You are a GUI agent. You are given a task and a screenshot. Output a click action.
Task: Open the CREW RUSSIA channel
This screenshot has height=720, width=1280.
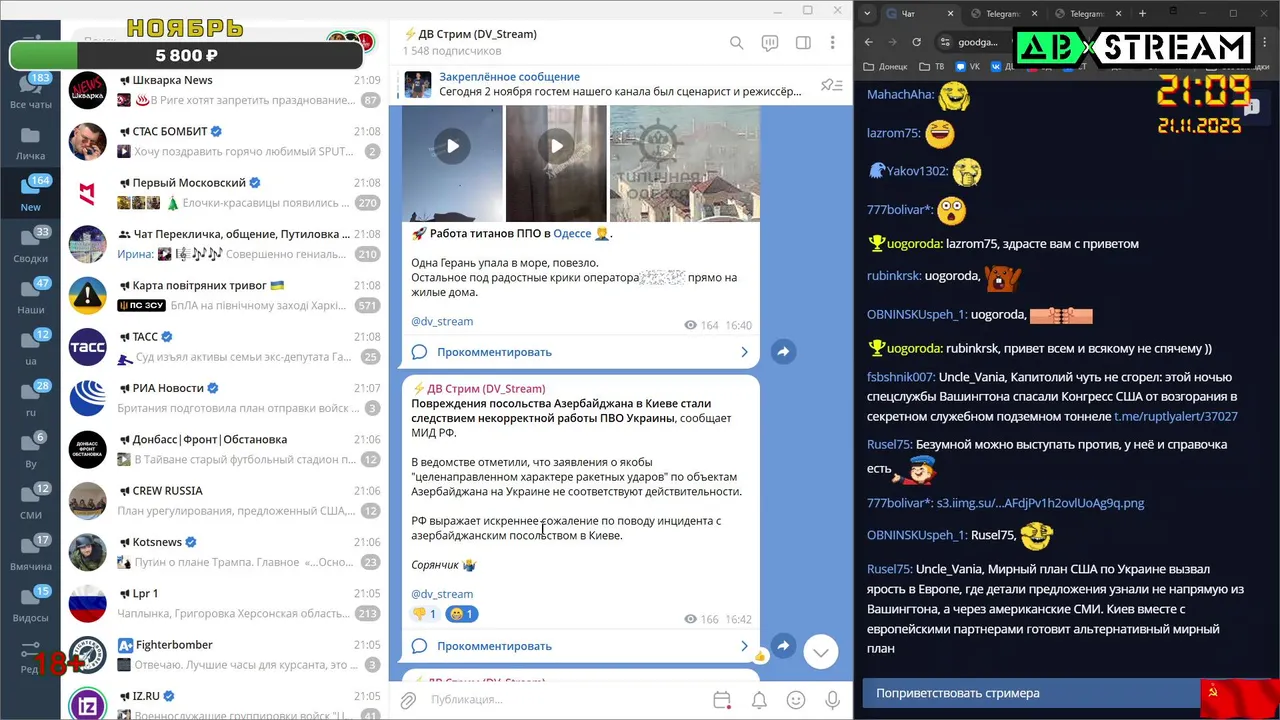225,501
